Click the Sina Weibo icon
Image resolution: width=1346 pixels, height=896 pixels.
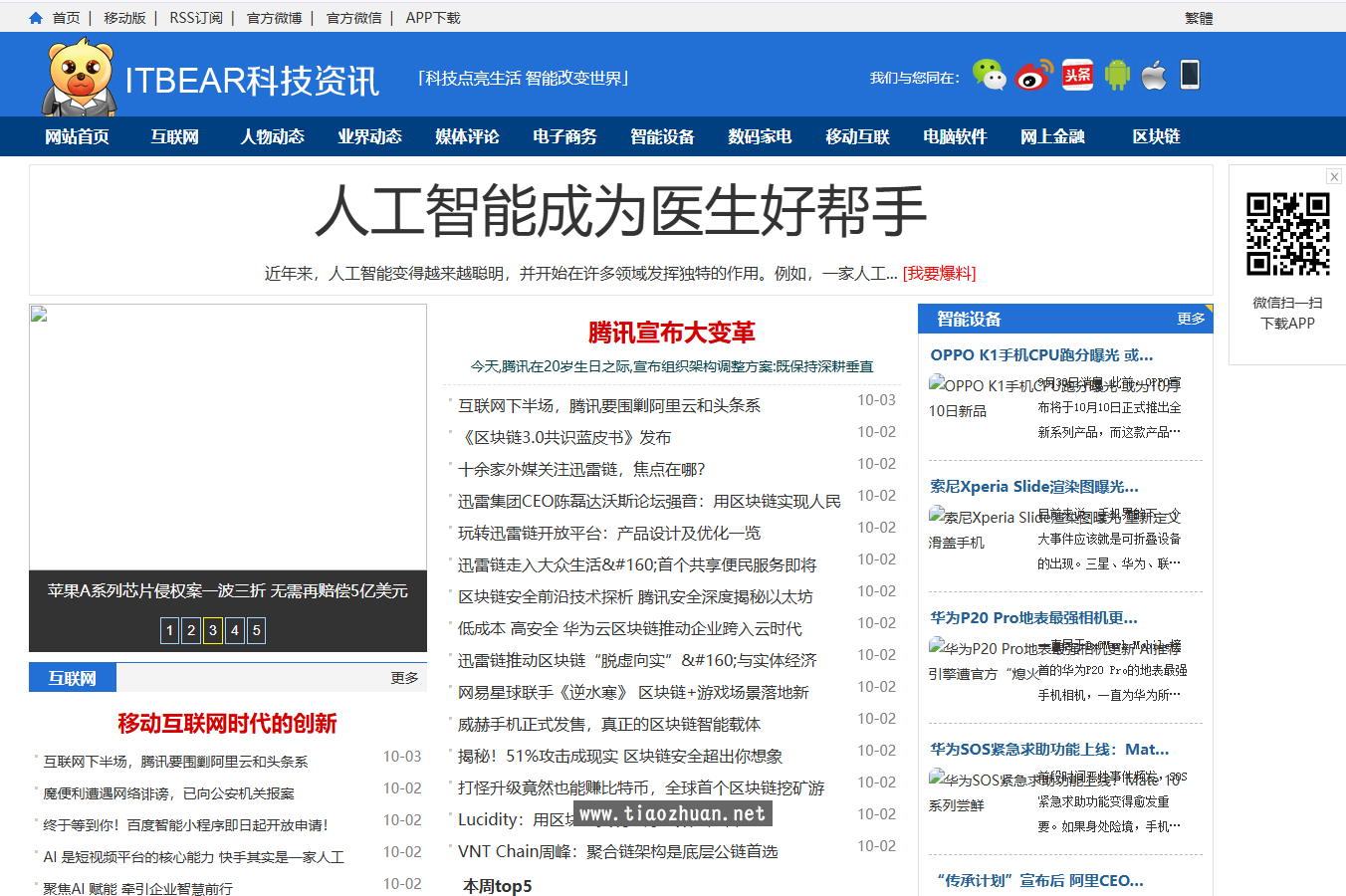coord(1032,75)
